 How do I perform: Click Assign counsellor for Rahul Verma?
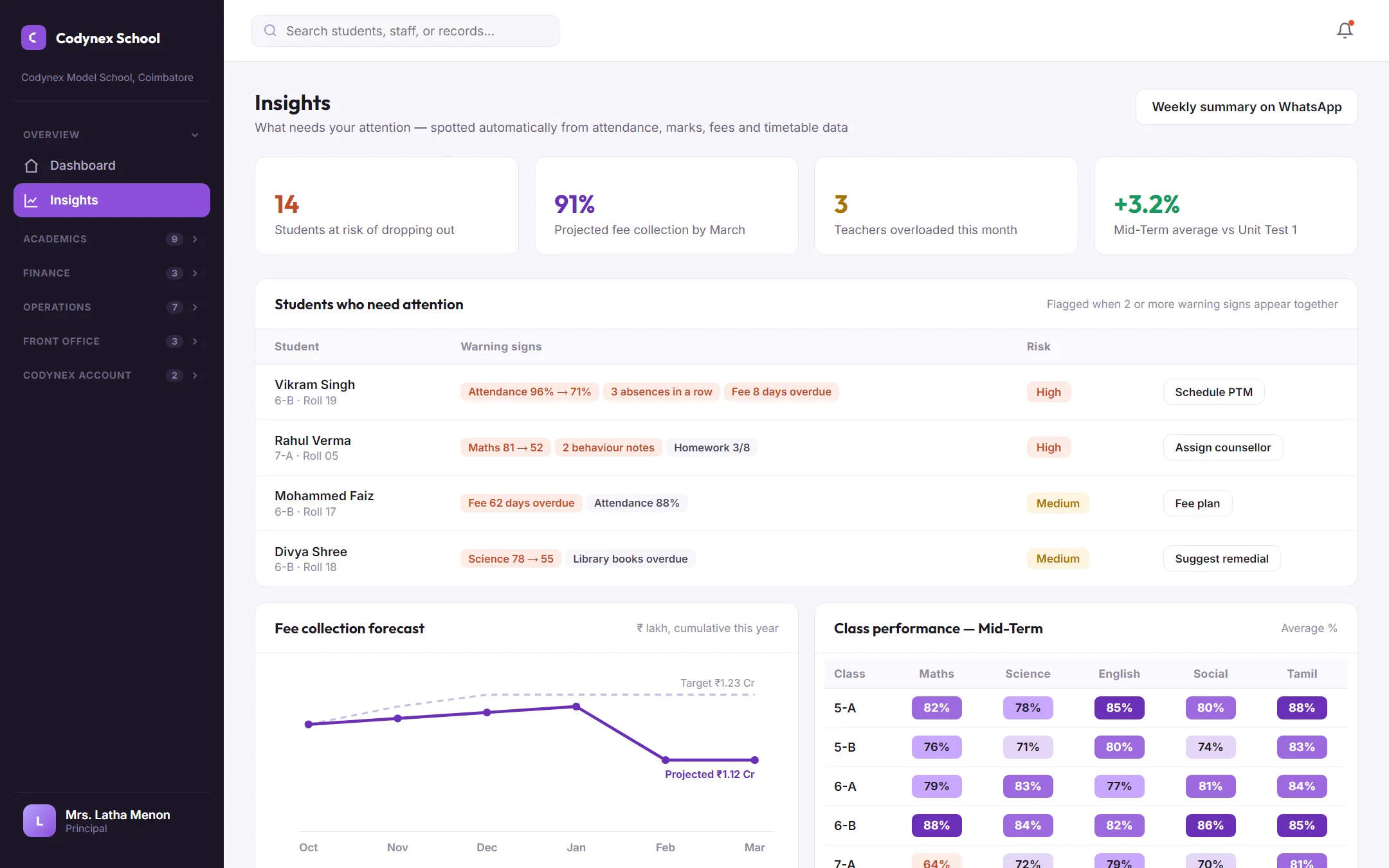click(1222, 448)
